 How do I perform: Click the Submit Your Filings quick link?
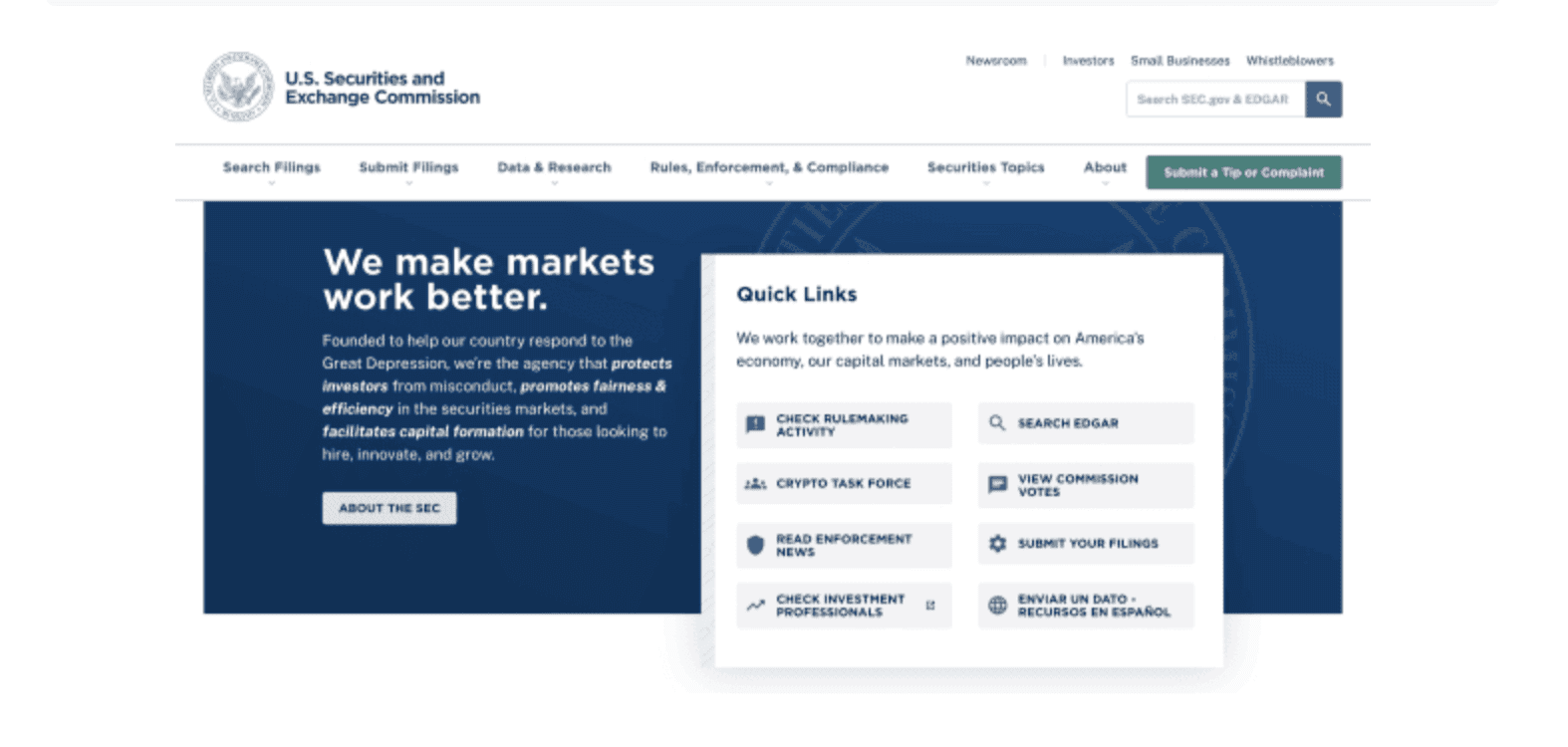pyautogui.click(x=1086, y=544)
